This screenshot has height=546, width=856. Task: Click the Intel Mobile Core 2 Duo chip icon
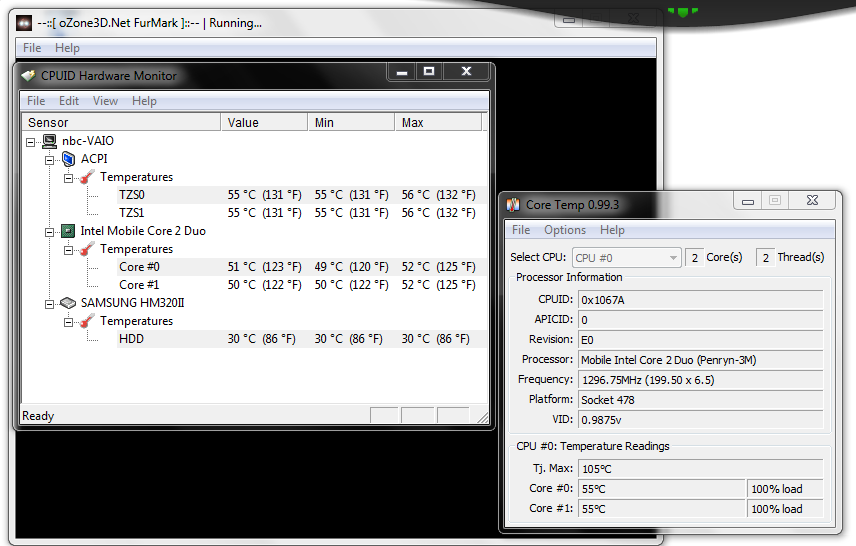[x=68, y=231]
